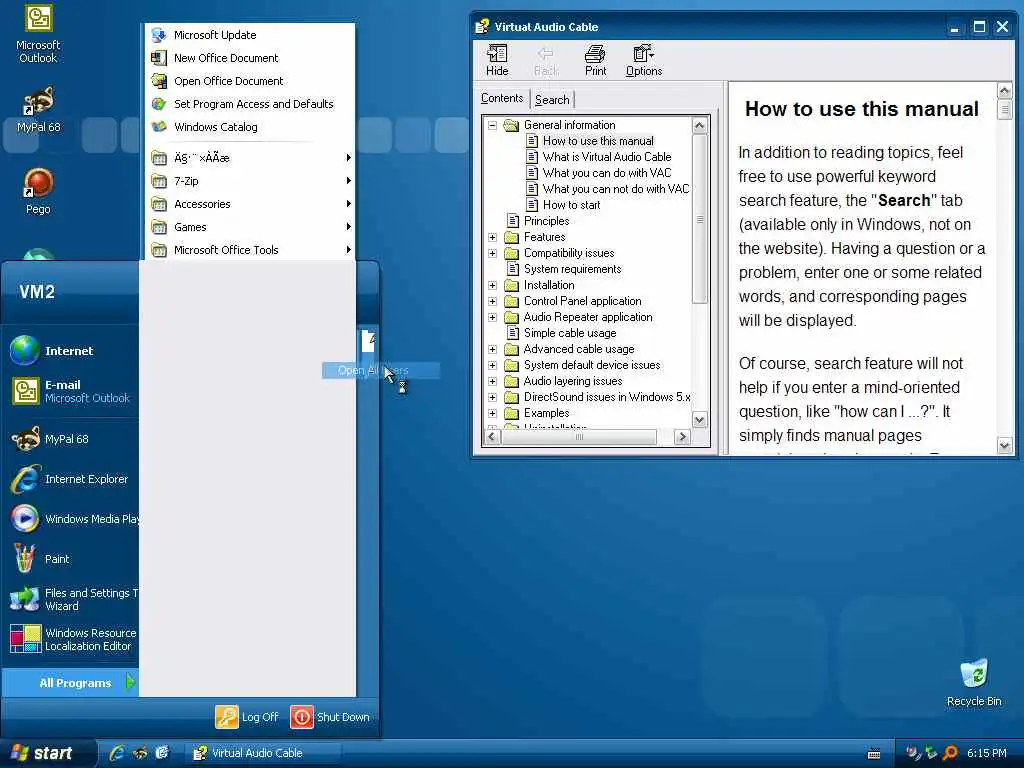Open the Principles topic page icon
1024x768 pixels.
pos(513,221)
